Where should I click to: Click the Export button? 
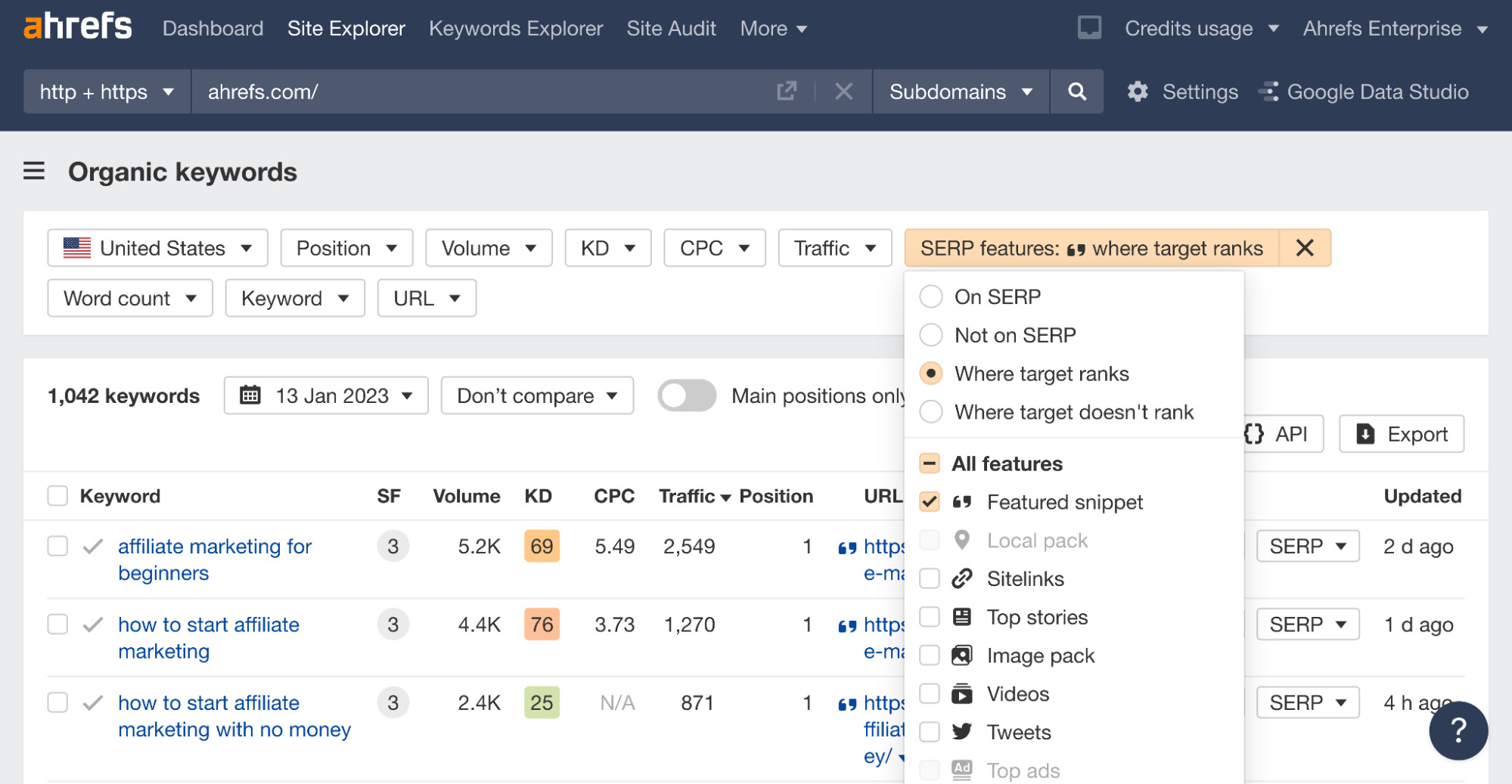1401,433
